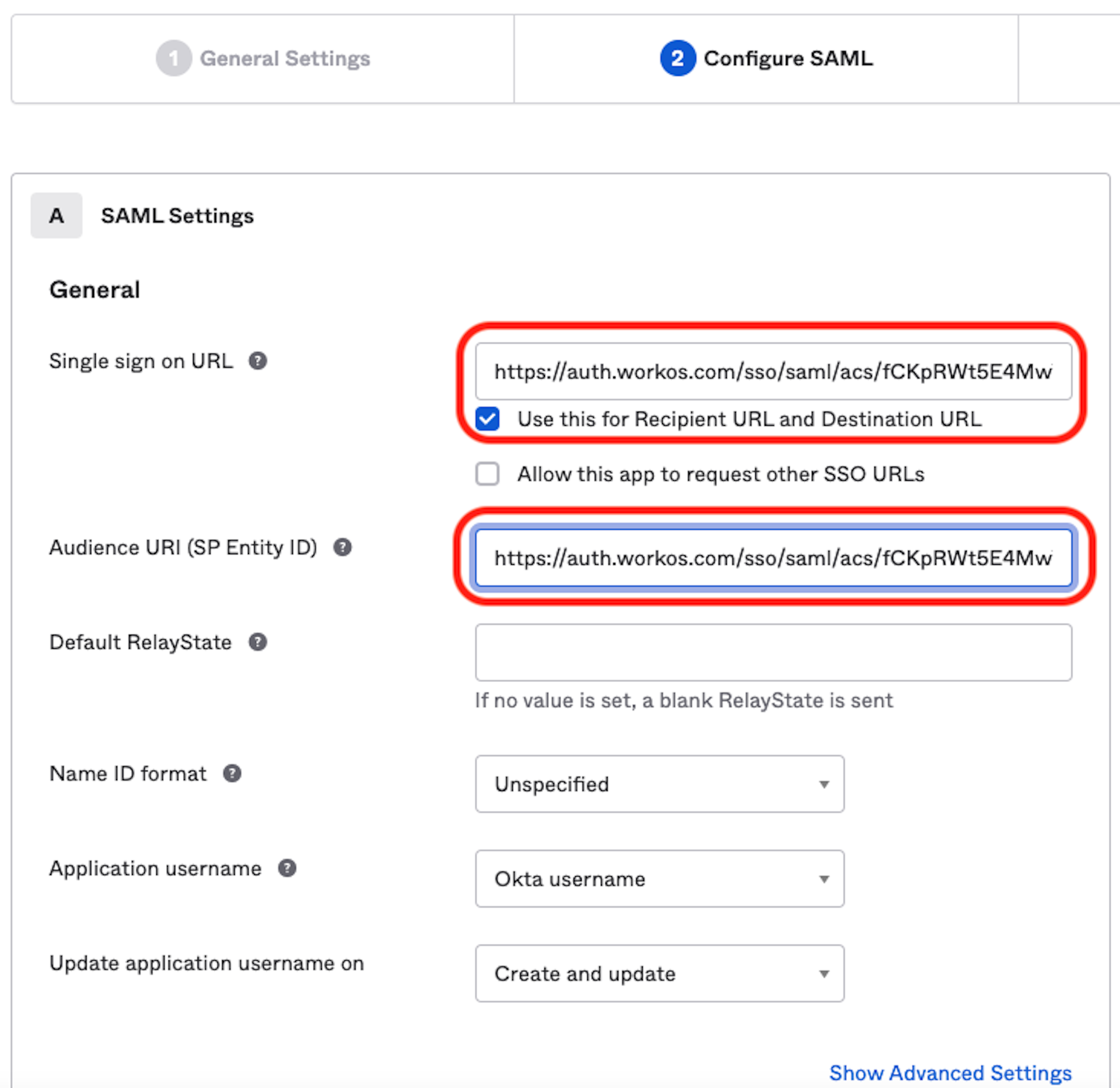Click the SAML Settings section heading
Image resolution: width=1120 pixels, height=1088 pixels.
(177, 216)
